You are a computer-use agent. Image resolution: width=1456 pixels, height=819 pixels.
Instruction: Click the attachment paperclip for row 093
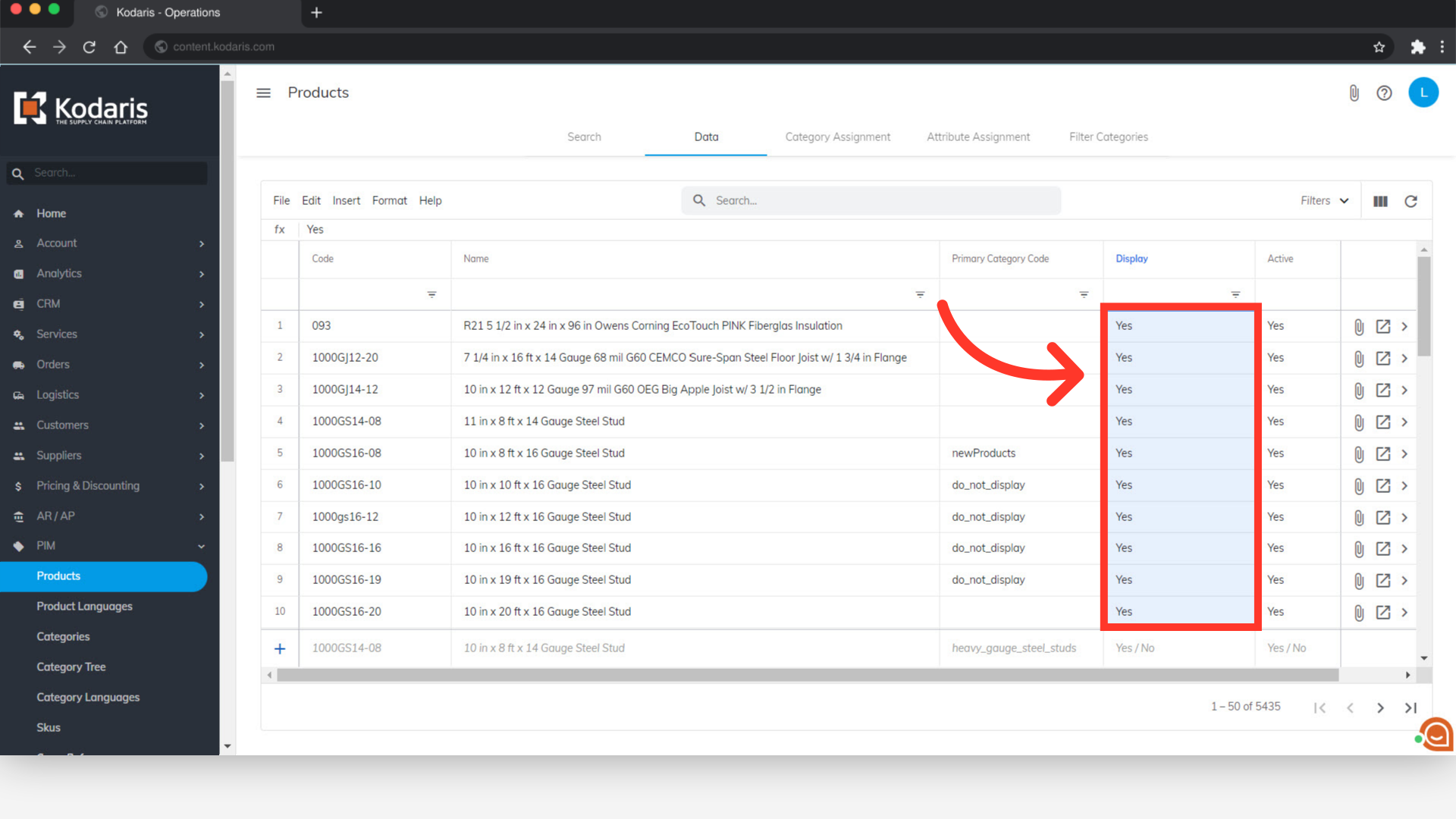tap(1358, 326)
